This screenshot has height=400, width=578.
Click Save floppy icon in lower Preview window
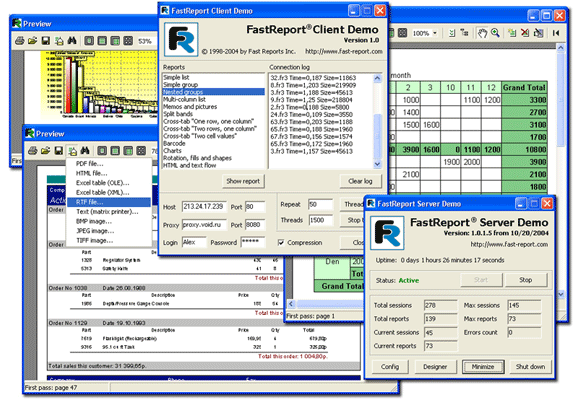coord(59,150)
